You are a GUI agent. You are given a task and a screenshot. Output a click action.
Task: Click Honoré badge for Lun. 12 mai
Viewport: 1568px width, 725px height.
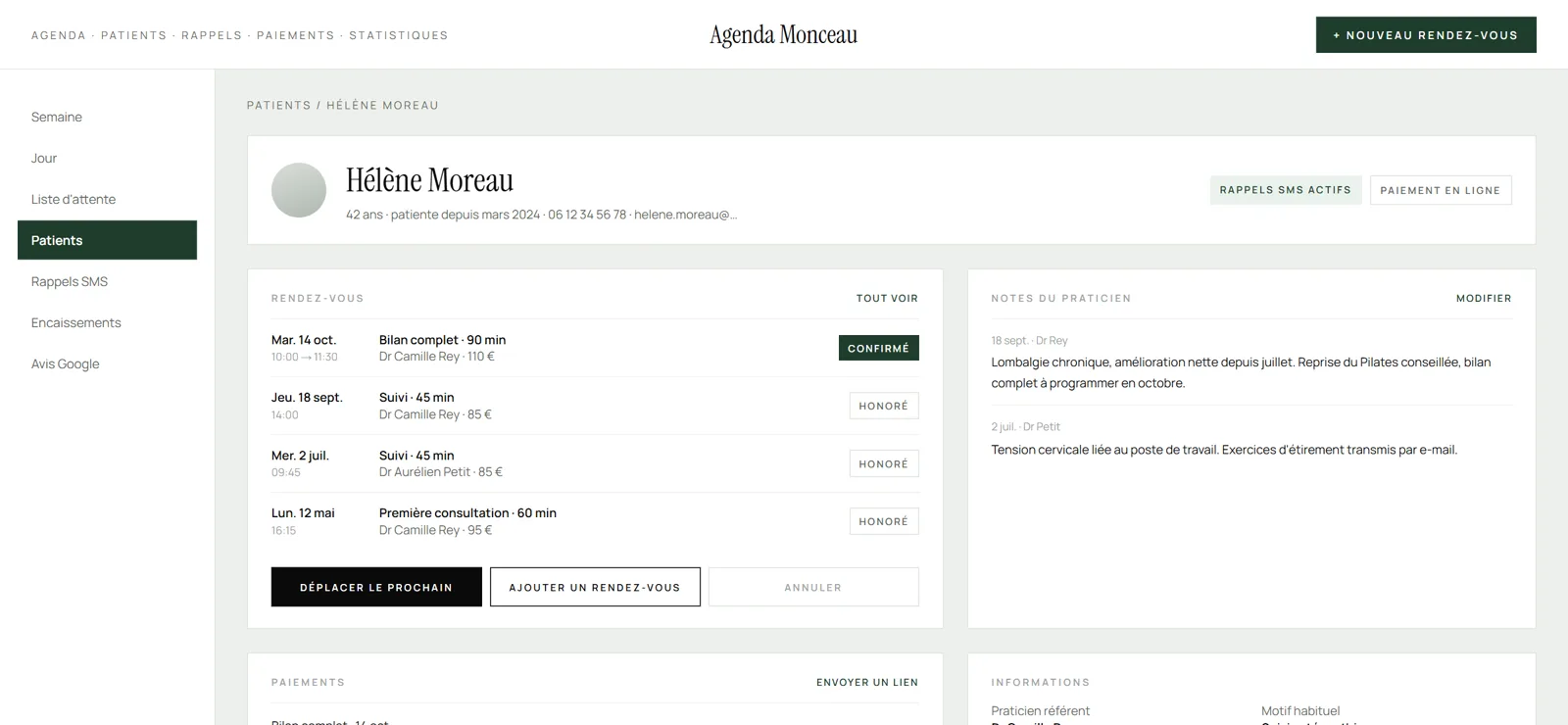pyautogui.click(x=884, y=521)
